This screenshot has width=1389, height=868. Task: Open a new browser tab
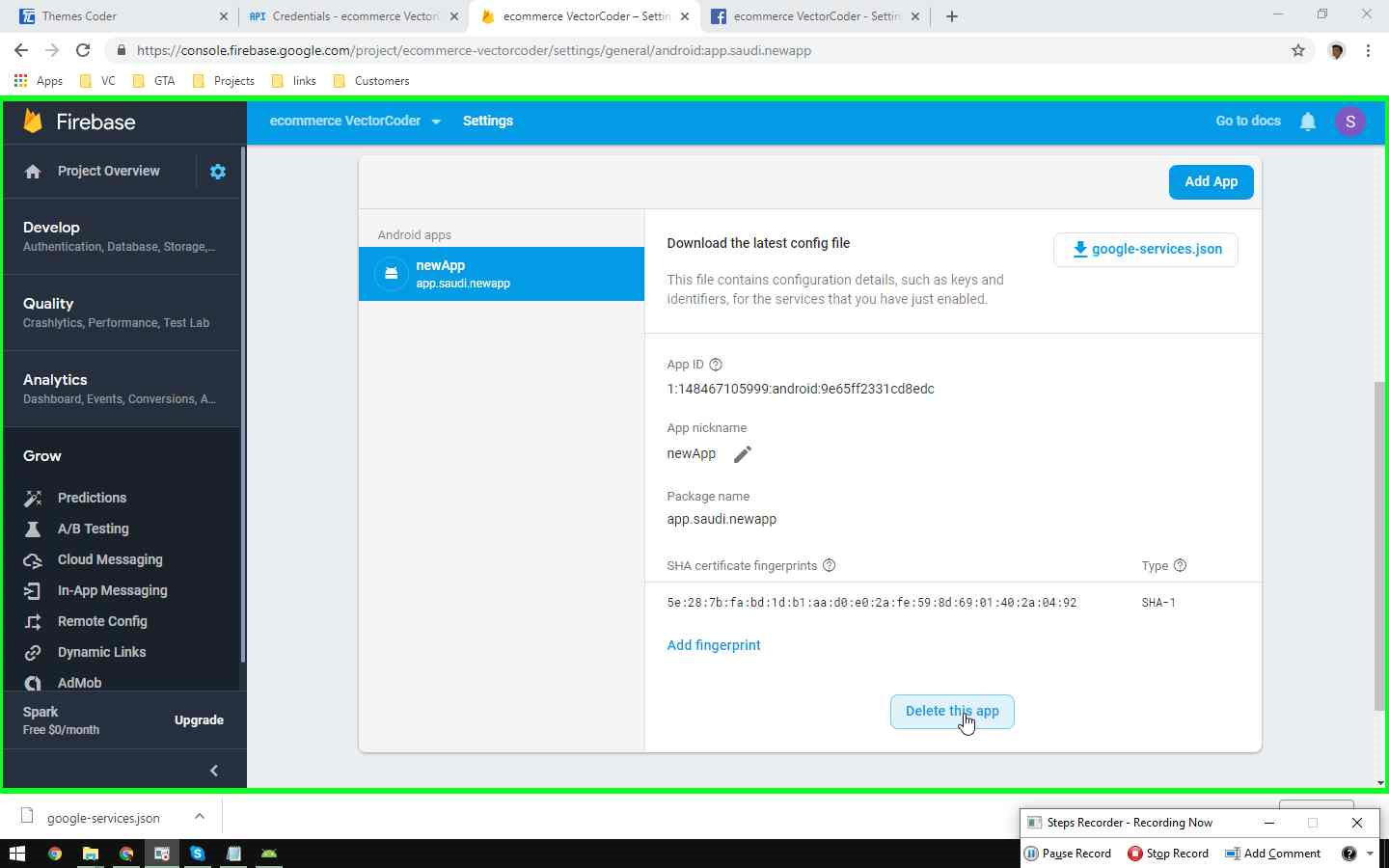(x=952, y=16)
